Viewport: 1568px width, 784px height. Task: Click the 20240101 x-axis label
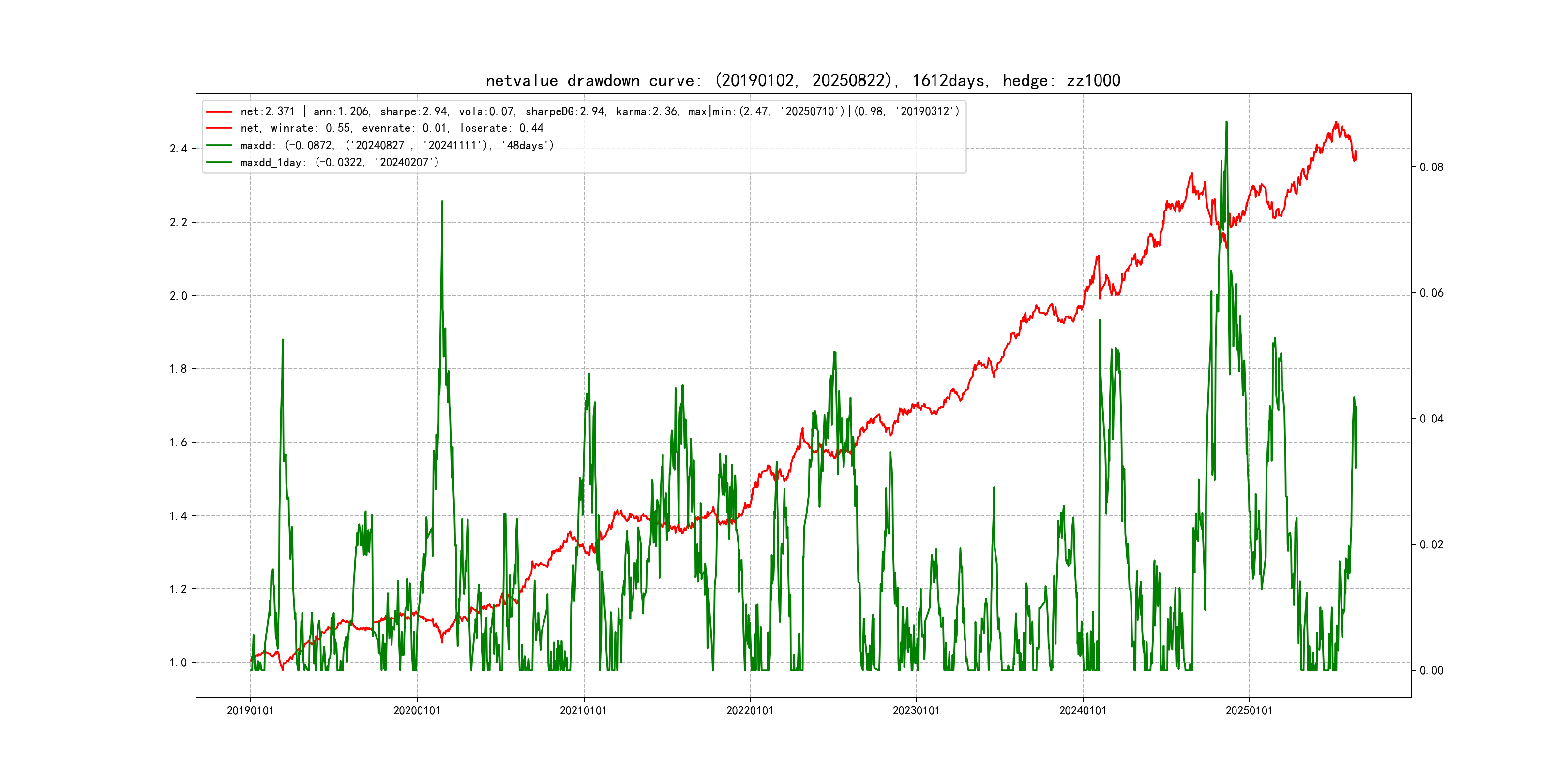pyautogui.click(x=1082, y=710)
